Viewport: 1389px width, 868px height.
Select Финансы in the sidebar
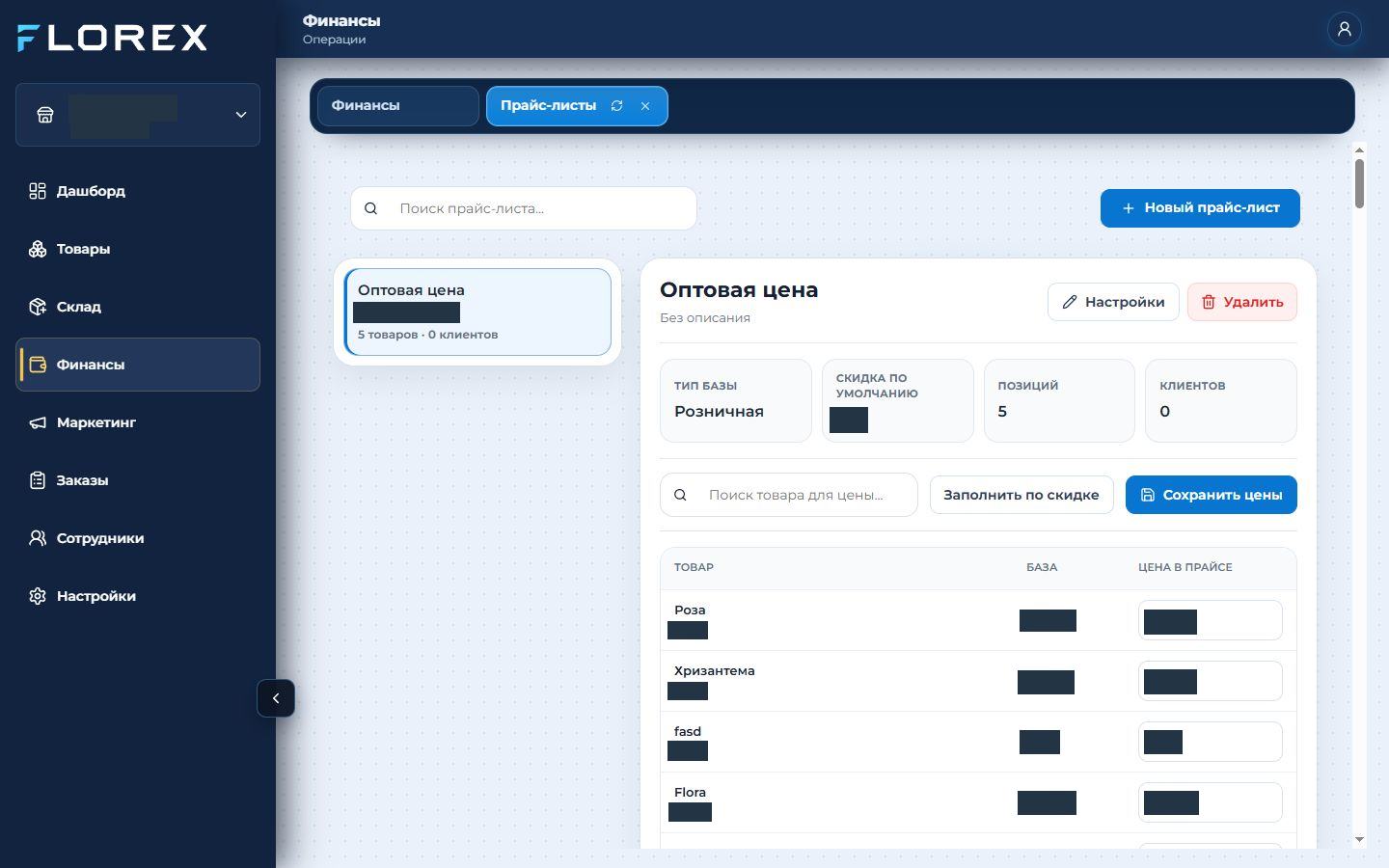(138, 365)
